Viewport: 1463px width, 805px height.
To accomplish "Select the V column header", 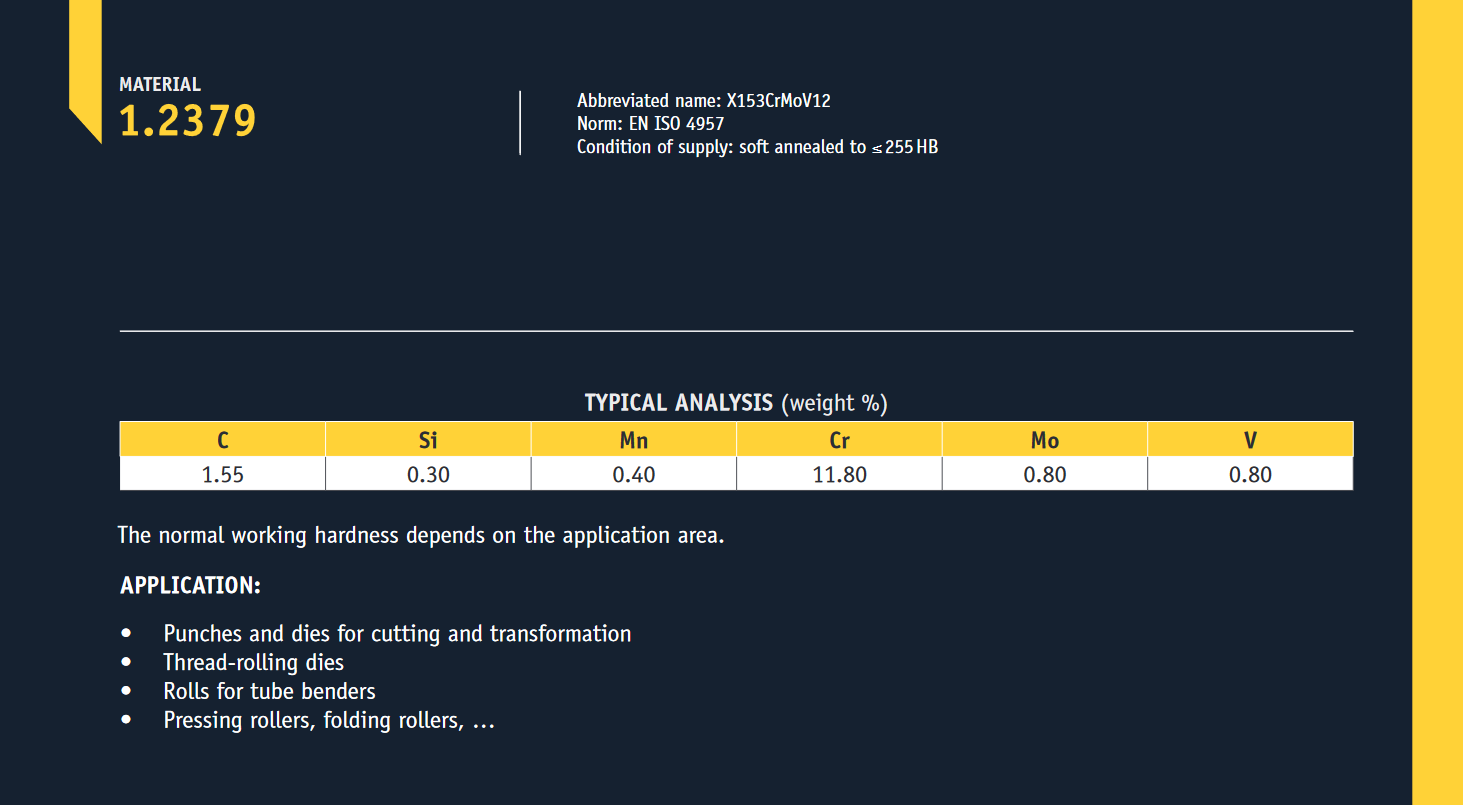I will pos(1250,440).
